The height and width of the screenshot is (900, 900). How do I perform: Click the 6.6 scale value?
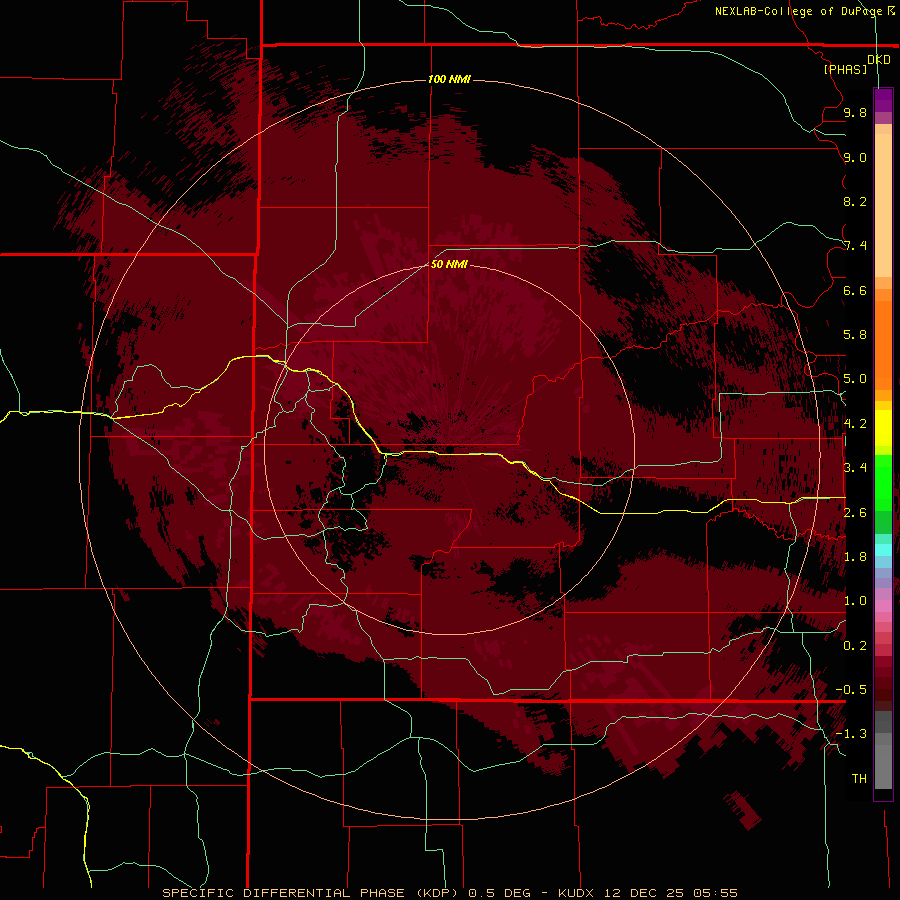point(855,290)
